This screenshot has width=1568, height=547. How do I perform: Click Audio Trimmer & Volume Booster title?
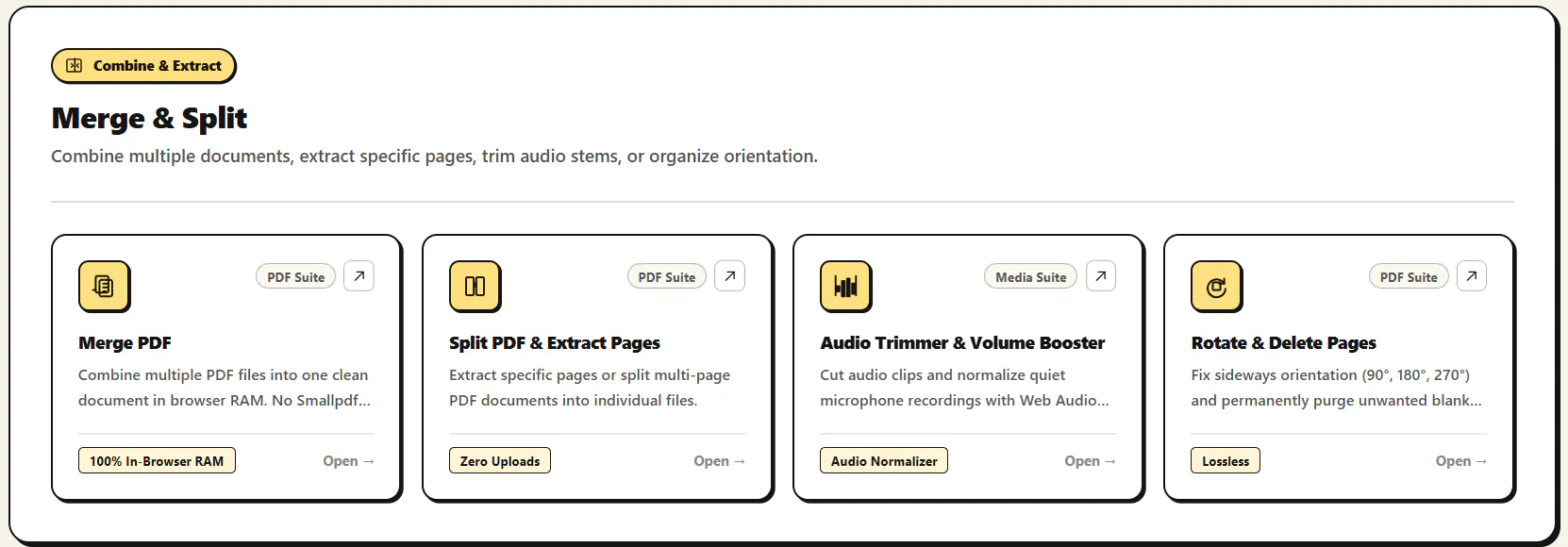tap(962, 343)
